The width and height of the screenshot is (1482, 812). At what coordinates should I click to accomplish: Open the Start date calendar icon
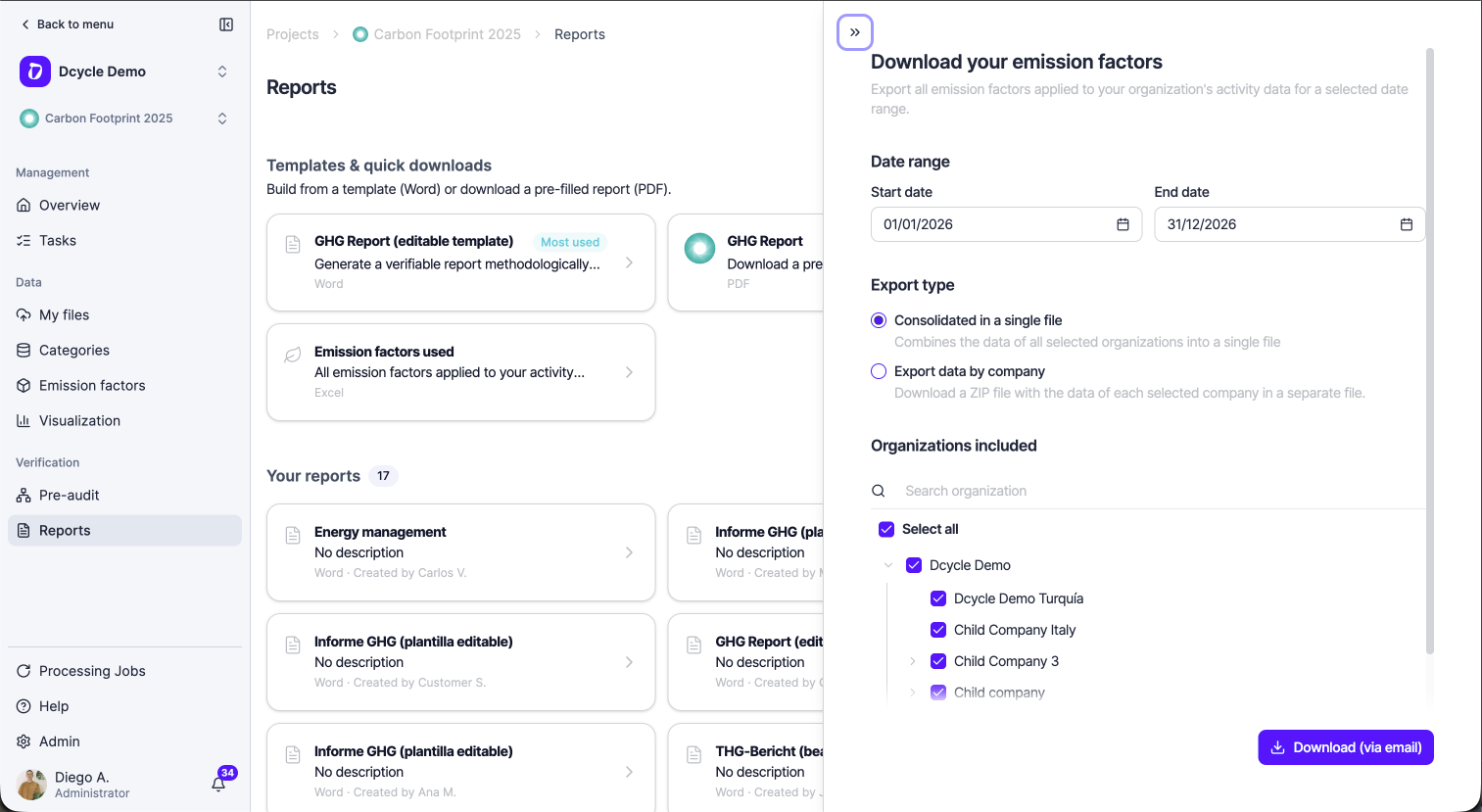[1123, 224]
